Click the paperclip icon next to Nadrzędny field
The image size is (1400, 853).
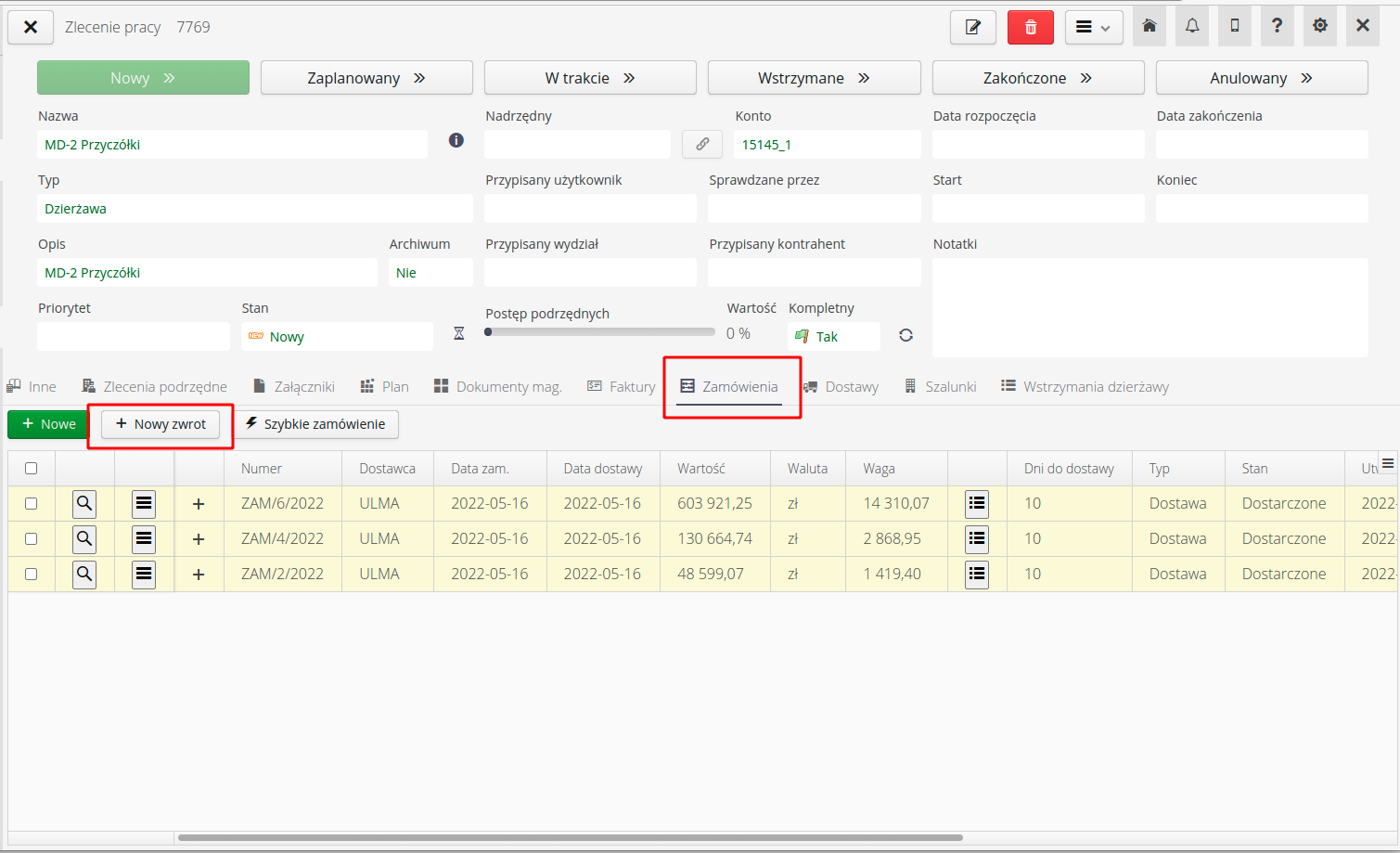pos(702,144)
